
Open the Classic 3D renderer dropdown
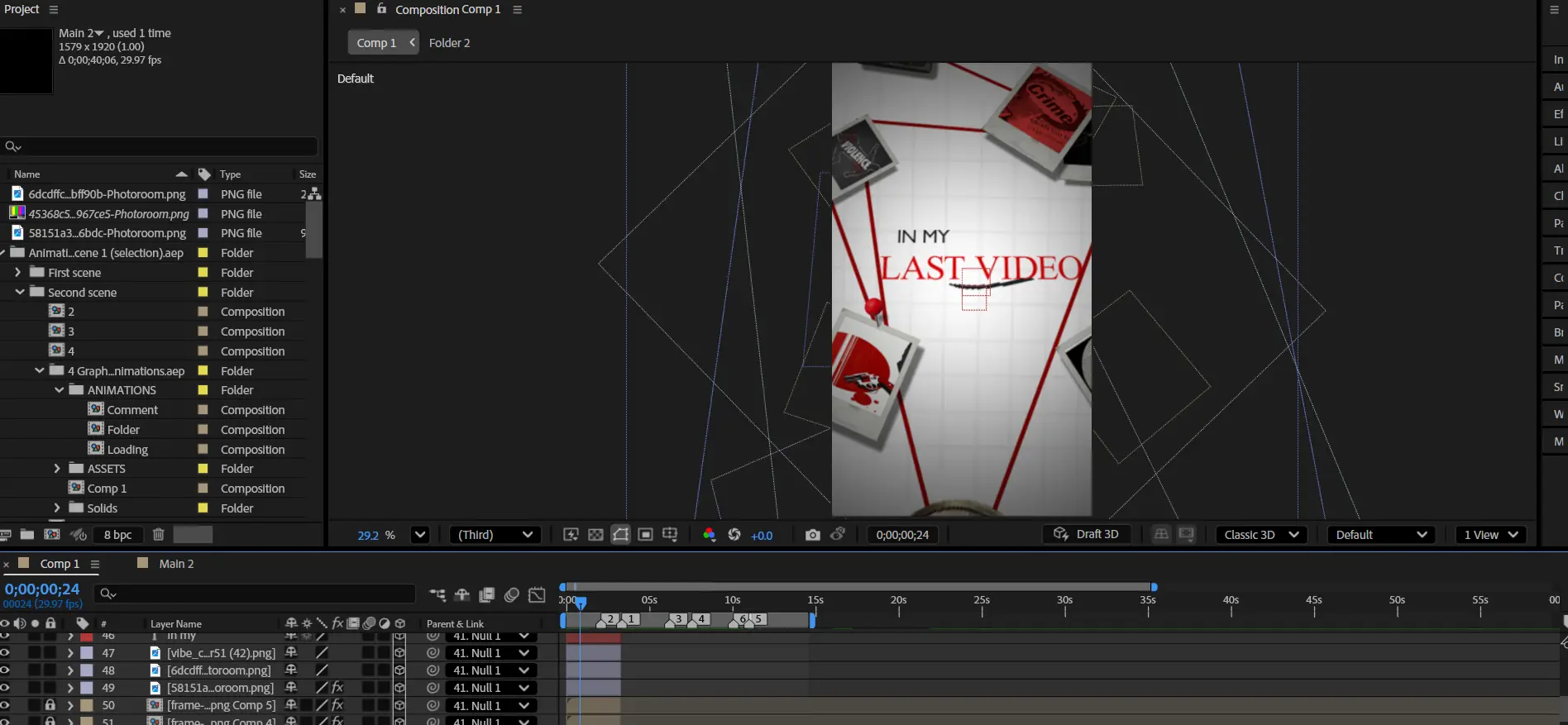(x=1261, y=535)
